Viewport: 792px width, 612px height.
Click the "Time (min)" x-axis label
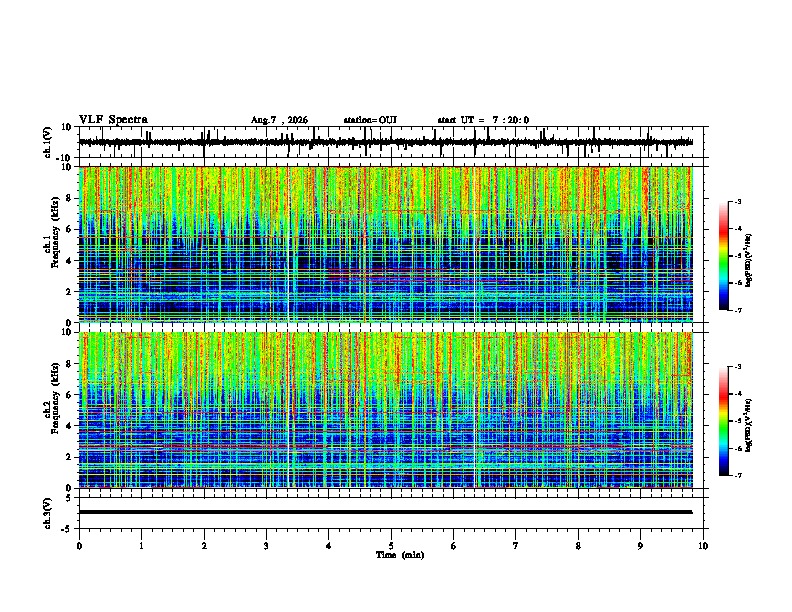point(400,555)
